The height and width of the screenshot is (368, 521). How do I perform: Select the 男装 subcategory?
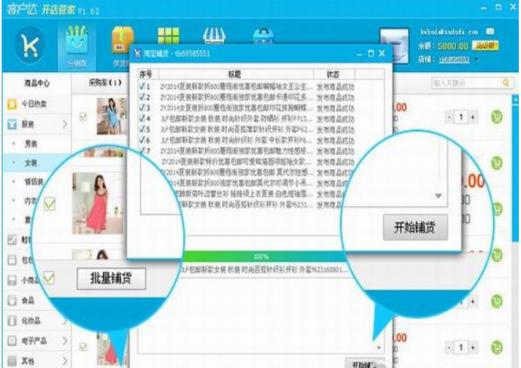[31, 144]
